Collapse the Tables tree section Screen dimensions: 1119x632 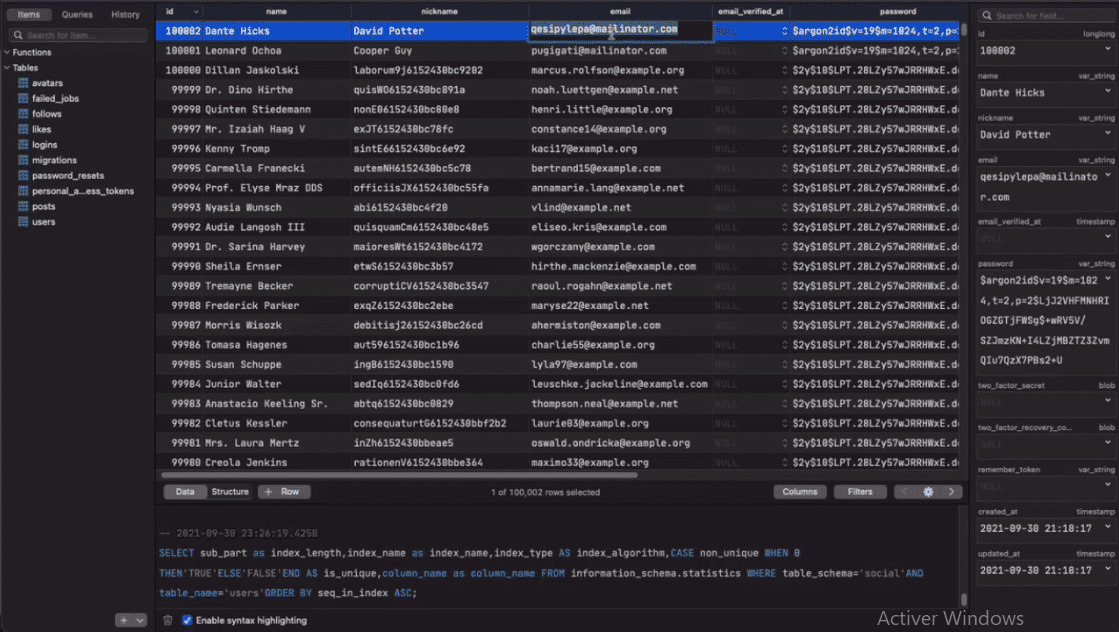7,68
